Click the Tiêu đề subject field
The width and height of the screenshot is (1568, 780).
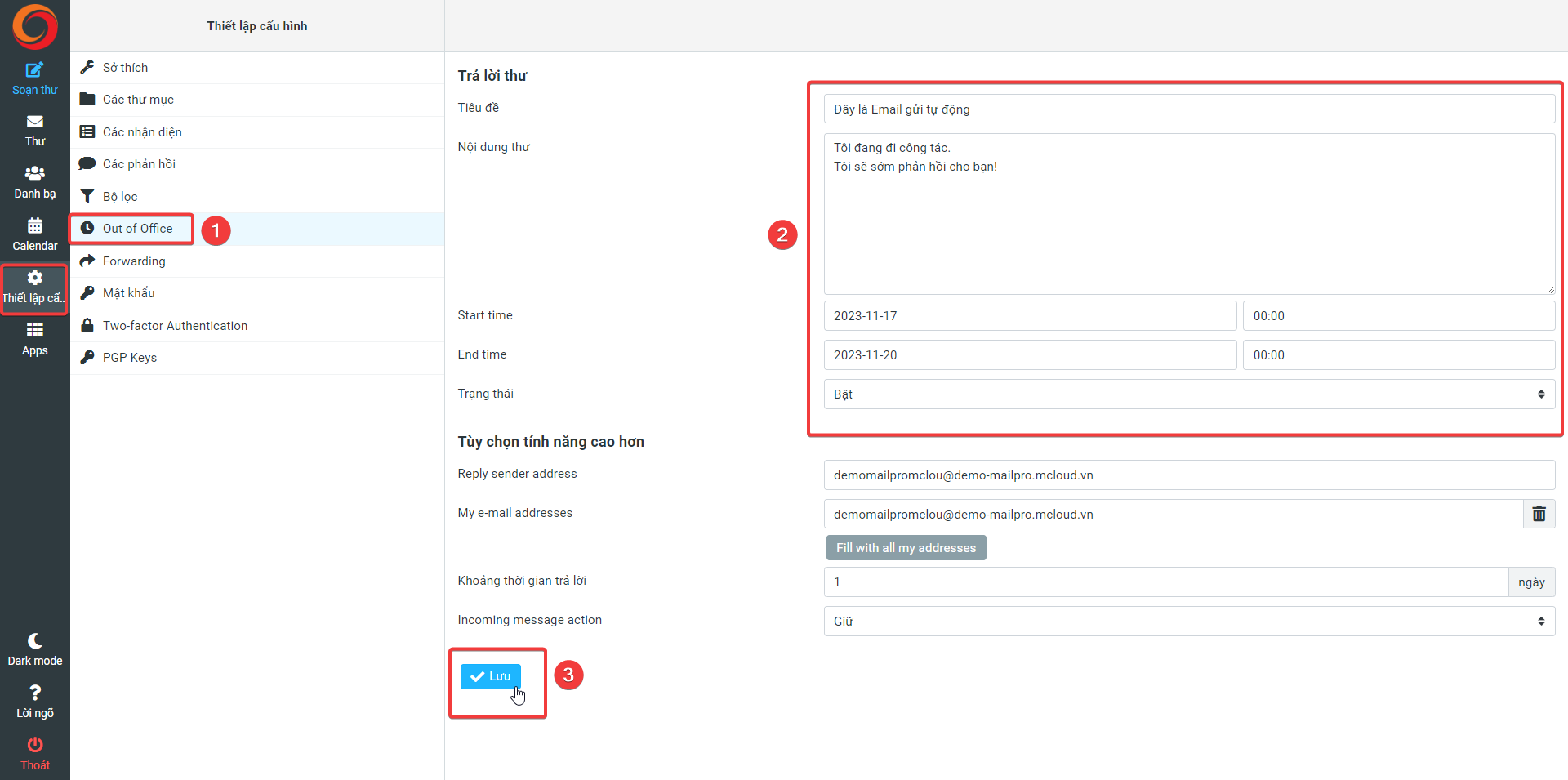point(1189,109)
